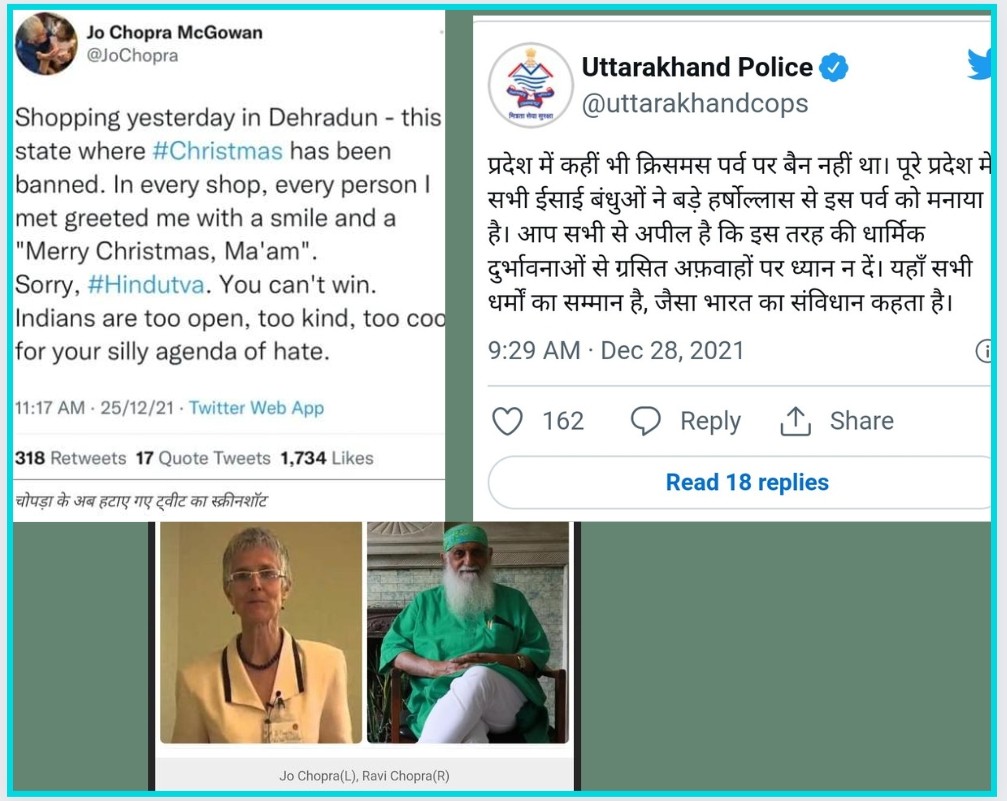Click the Reply label
The width and height of the screenshot is (1007, 801).
coord(710,421)
